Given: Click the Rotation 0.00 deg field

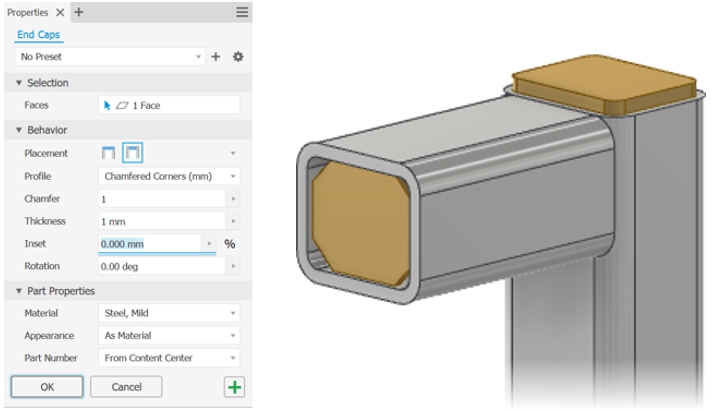Looking at the screenshot, I should (x=162, y=266).
